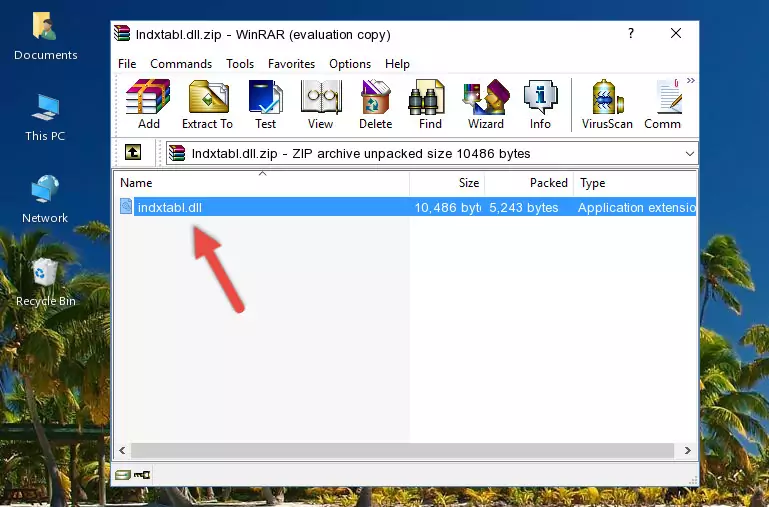Show archive Info
The width and height of the screenshot is (769, 507).
point(540,104)
